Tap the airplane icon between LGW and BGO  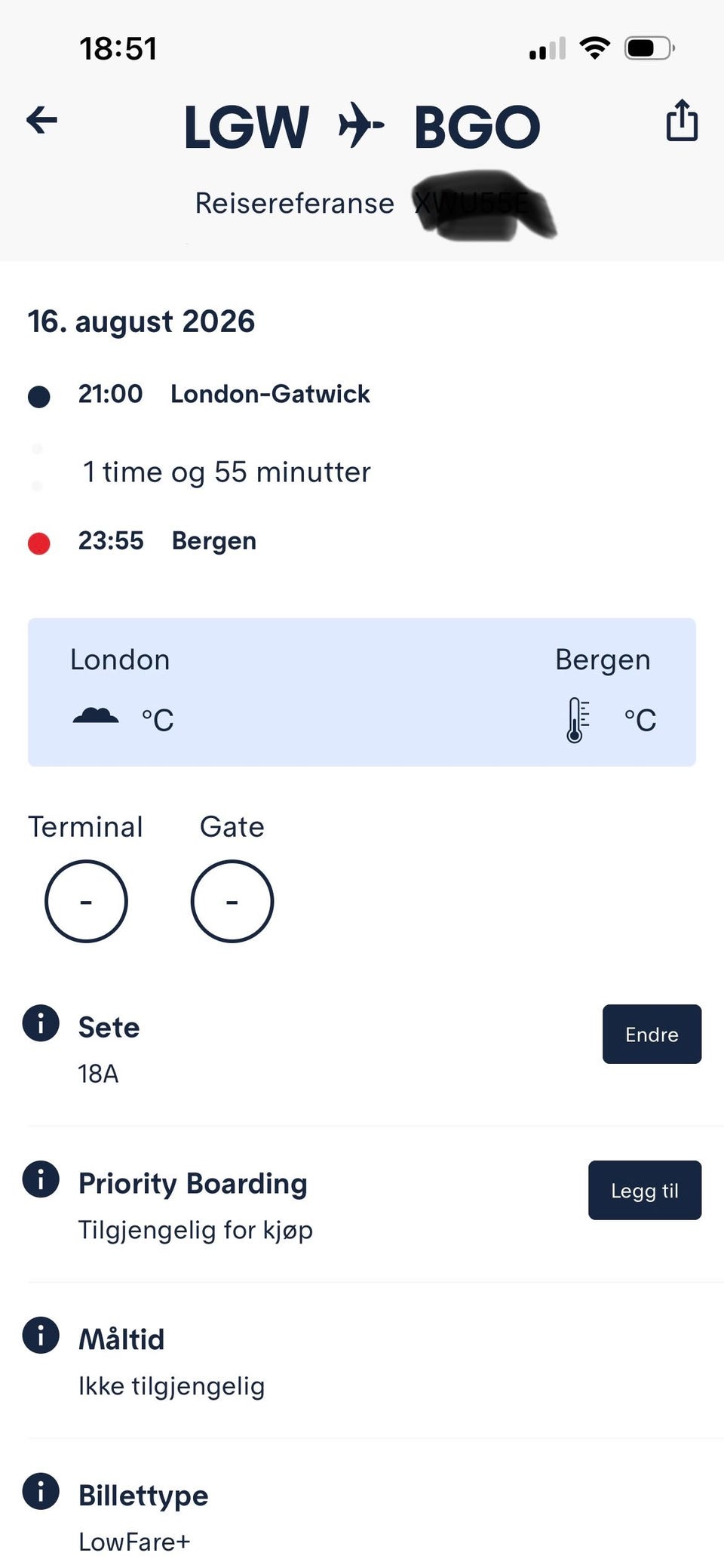click(x=360, y=125)
